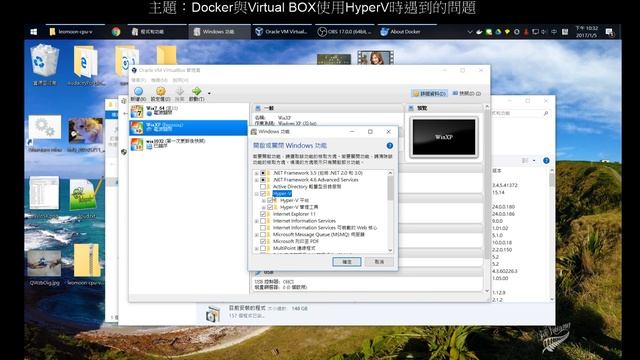This screenshot has width=640, height=360.
Task: Uncheck the Hyper-V feature checkbox
Action: (x=263, y=193)
